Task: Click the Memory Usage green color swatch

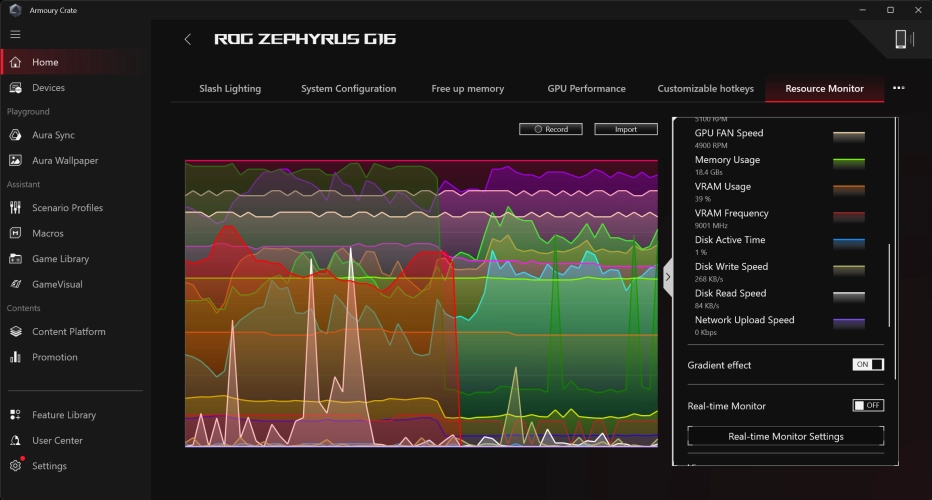Action: (x=849, y=163)
